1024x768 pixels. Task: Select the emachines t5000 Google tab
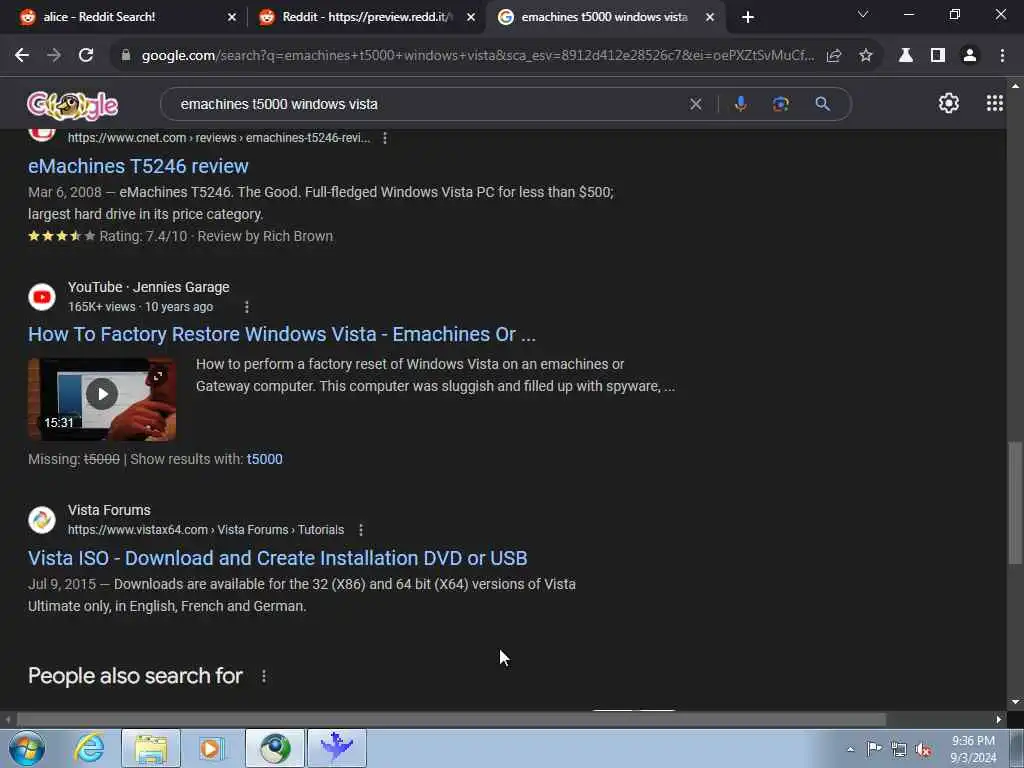click(x=603, y=17)
